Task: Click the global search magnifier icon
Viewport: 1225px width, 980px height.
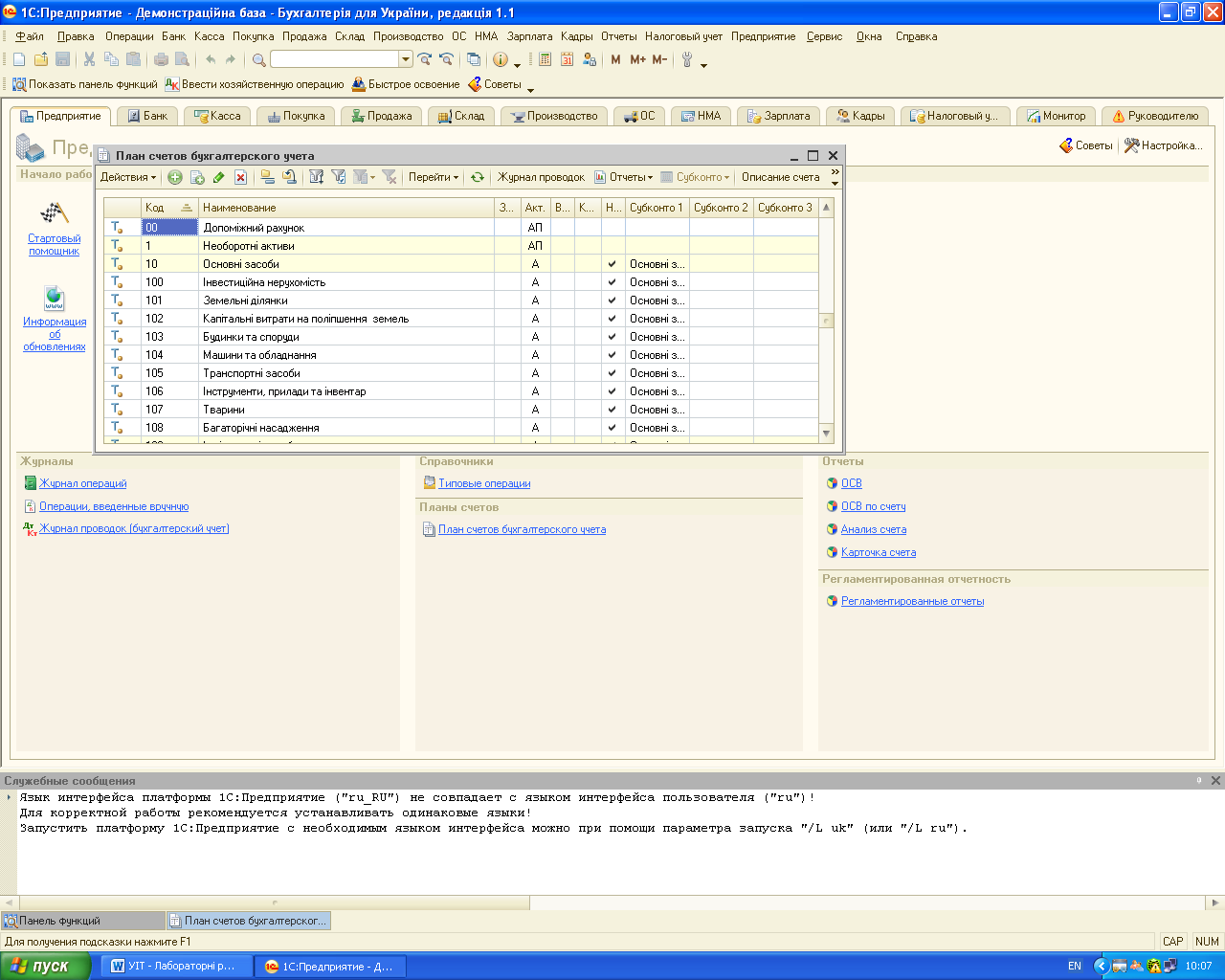Action: (x=258, y=59)
